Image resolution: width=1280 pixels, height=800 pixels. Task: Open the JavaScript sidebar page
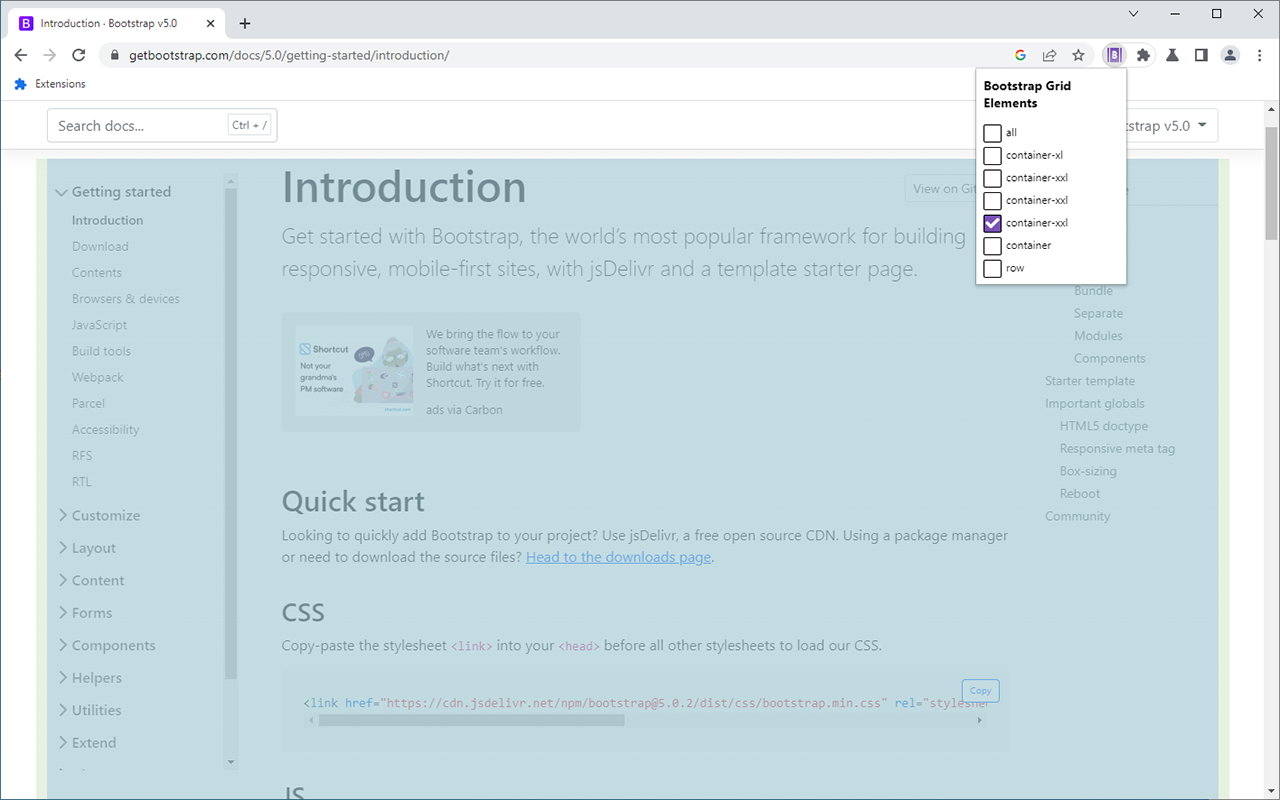100,325
